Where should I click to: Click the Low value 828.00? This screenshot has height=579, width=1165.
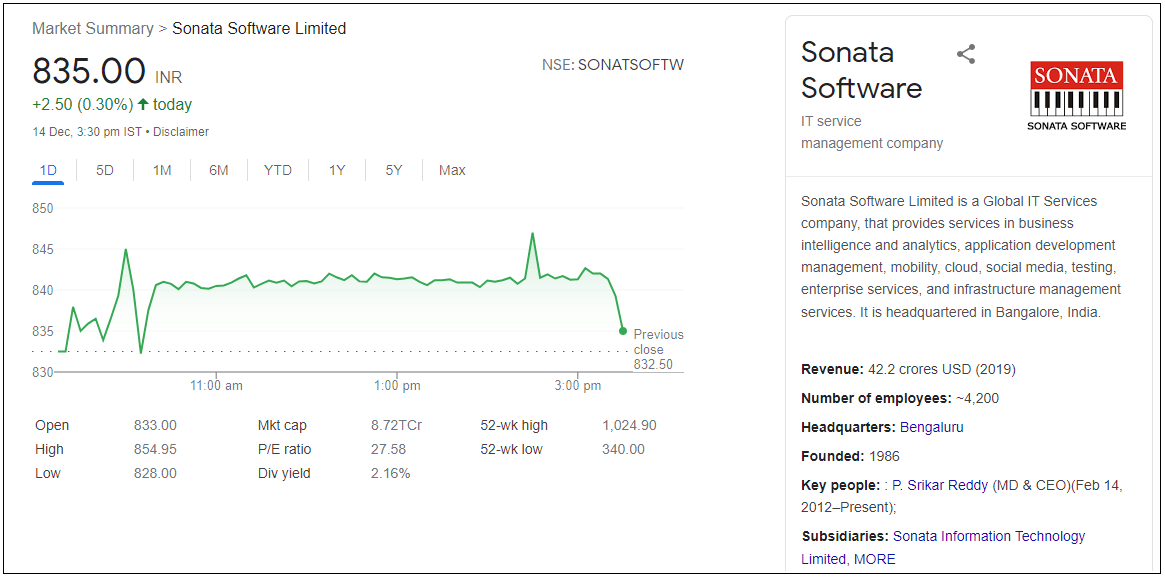point(155,473)
